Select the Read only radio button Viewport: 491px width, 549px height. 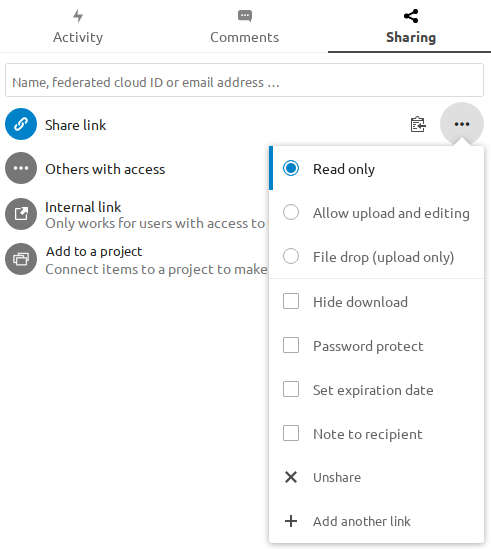tap(291, 168)
